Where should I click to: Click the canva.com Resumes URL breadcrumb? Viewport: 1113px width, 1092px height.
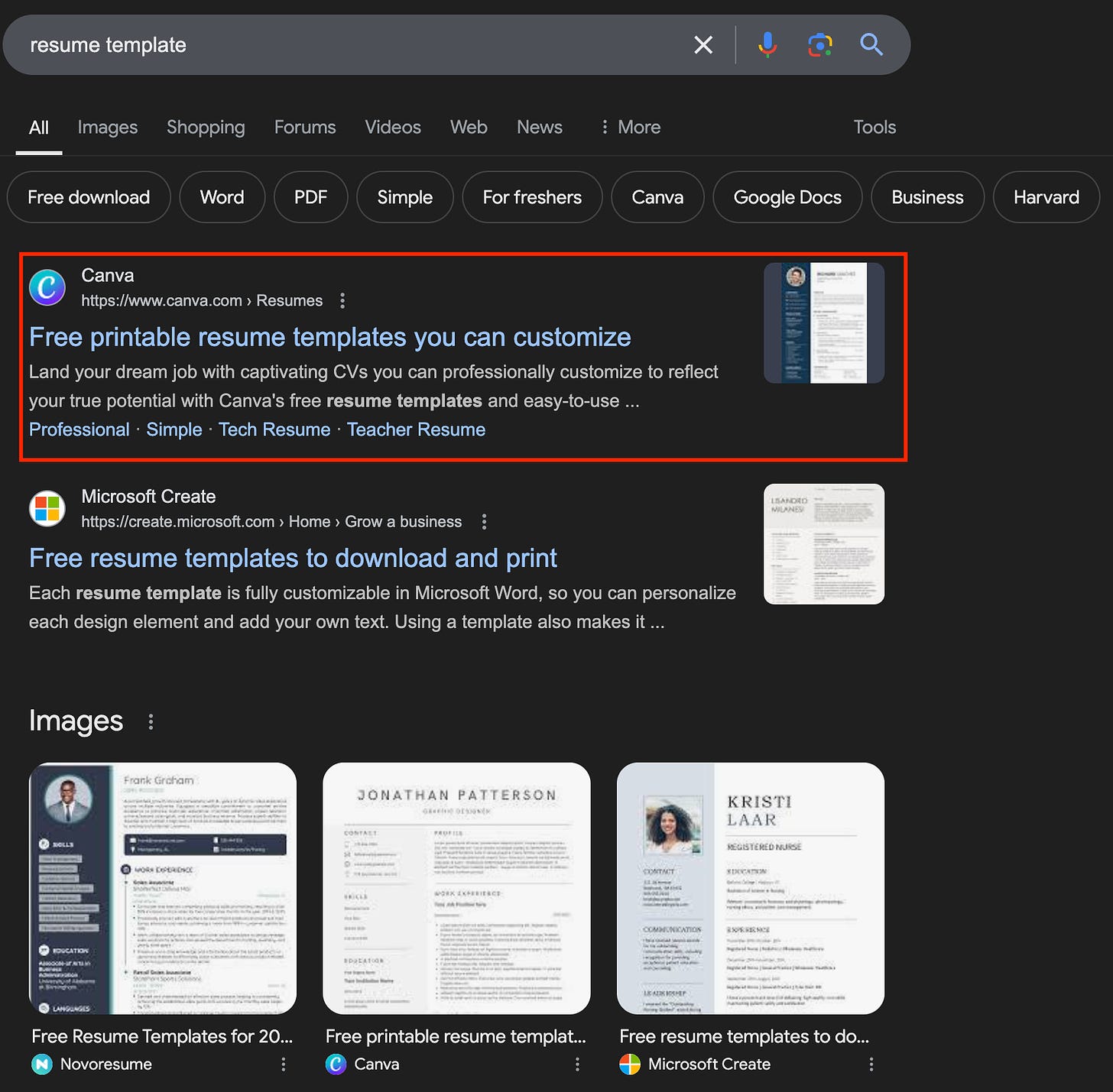tap(202, 301)
